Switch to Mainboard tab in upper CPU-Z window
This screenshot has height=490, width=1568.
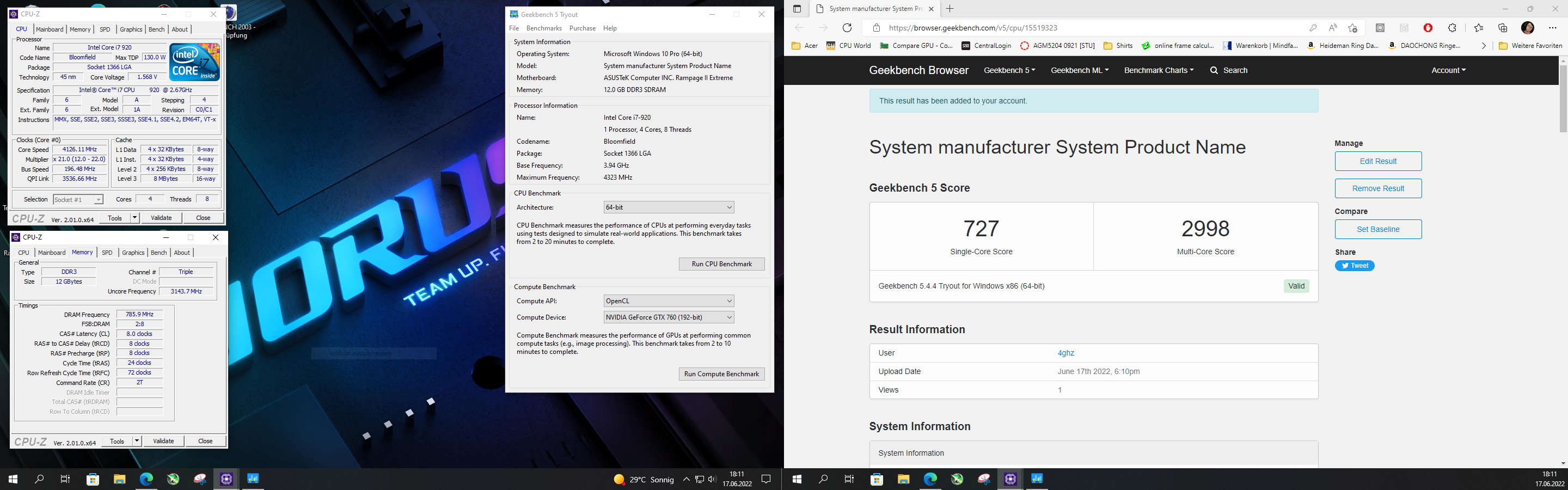tap(50, 29)
